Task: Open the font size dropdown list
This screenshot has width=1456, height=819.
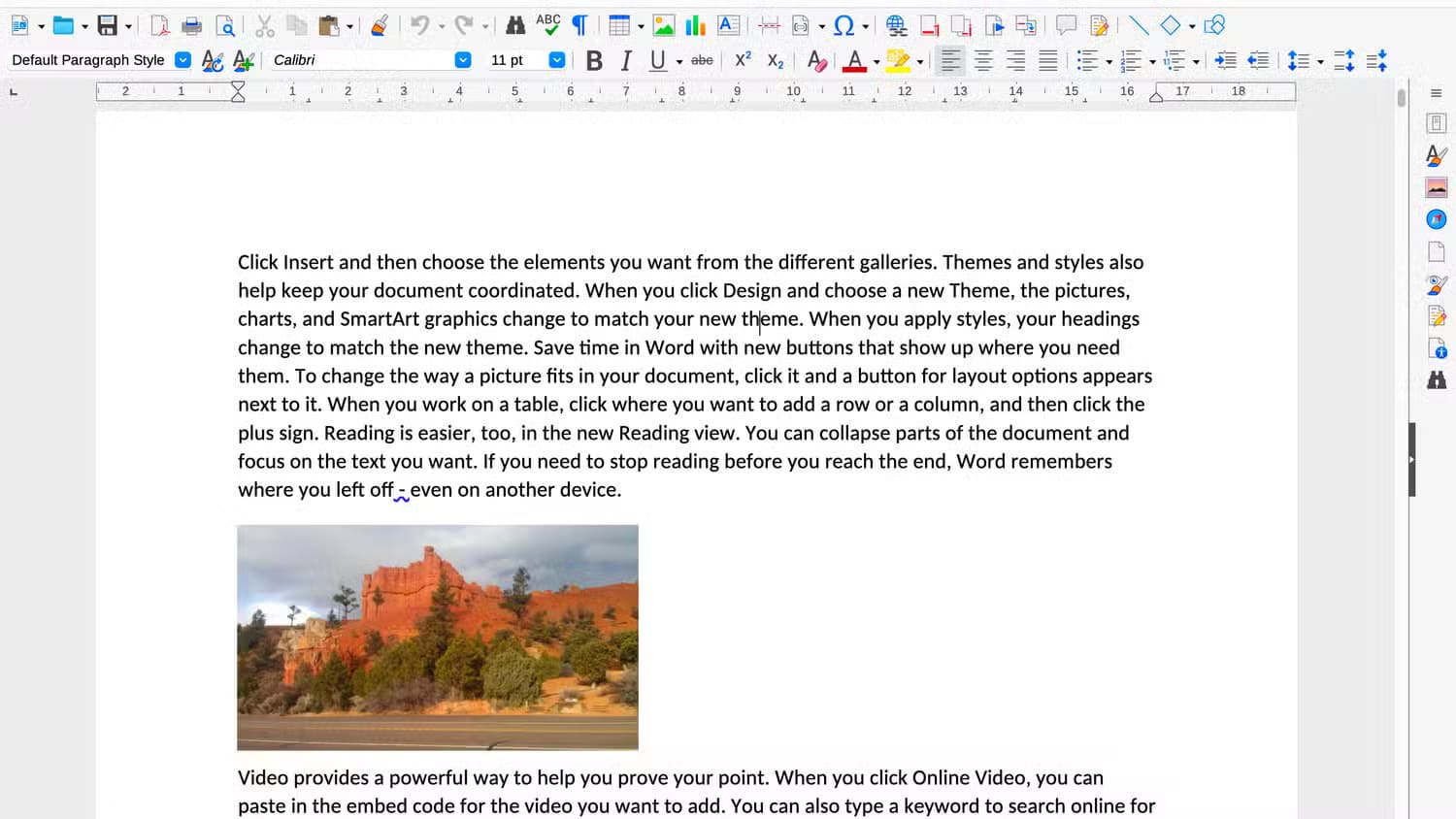Action: pyautogui.click(x=556, y=60)
